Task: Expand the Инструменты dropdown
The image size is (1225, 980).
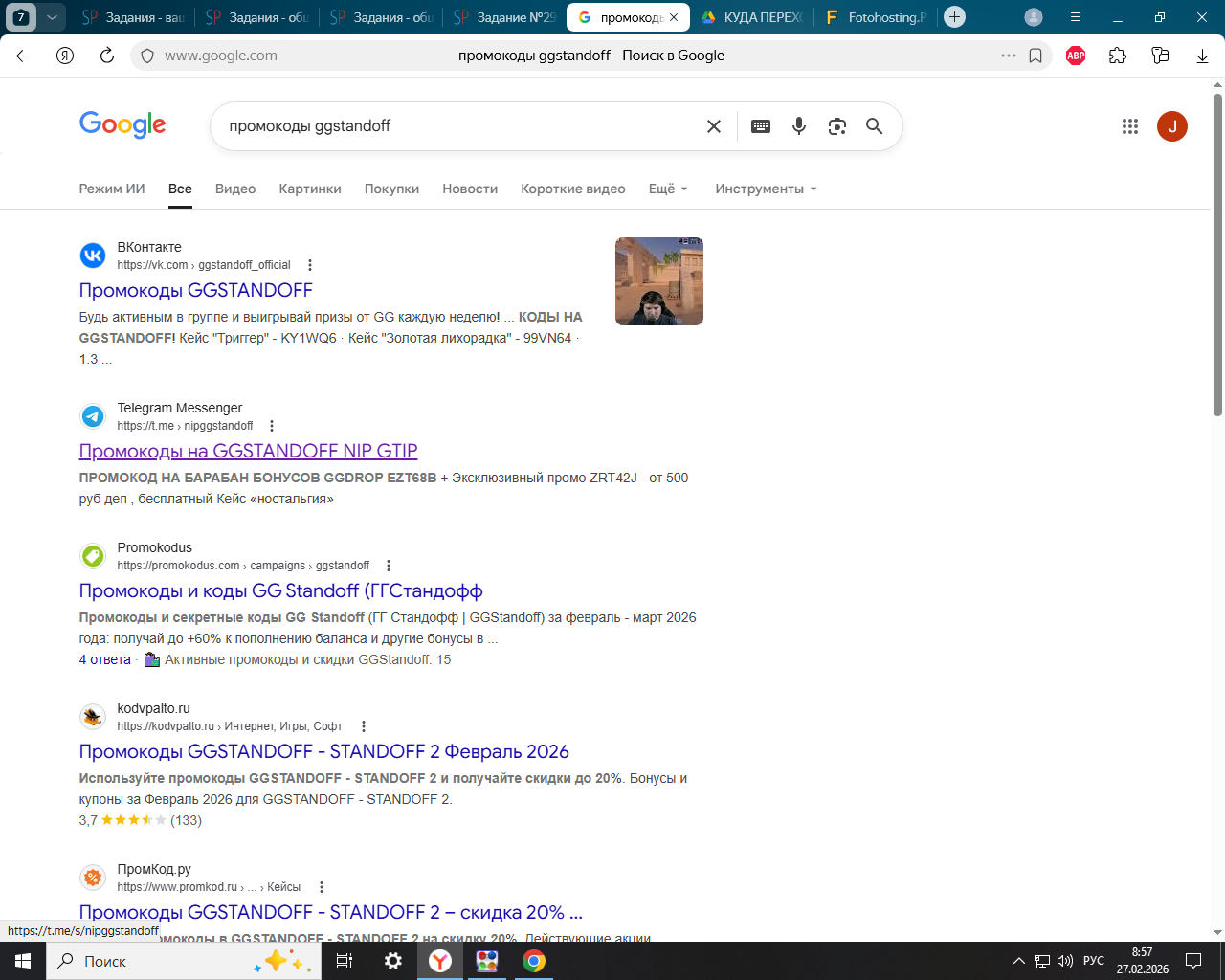Action: (x=766, y=189)
